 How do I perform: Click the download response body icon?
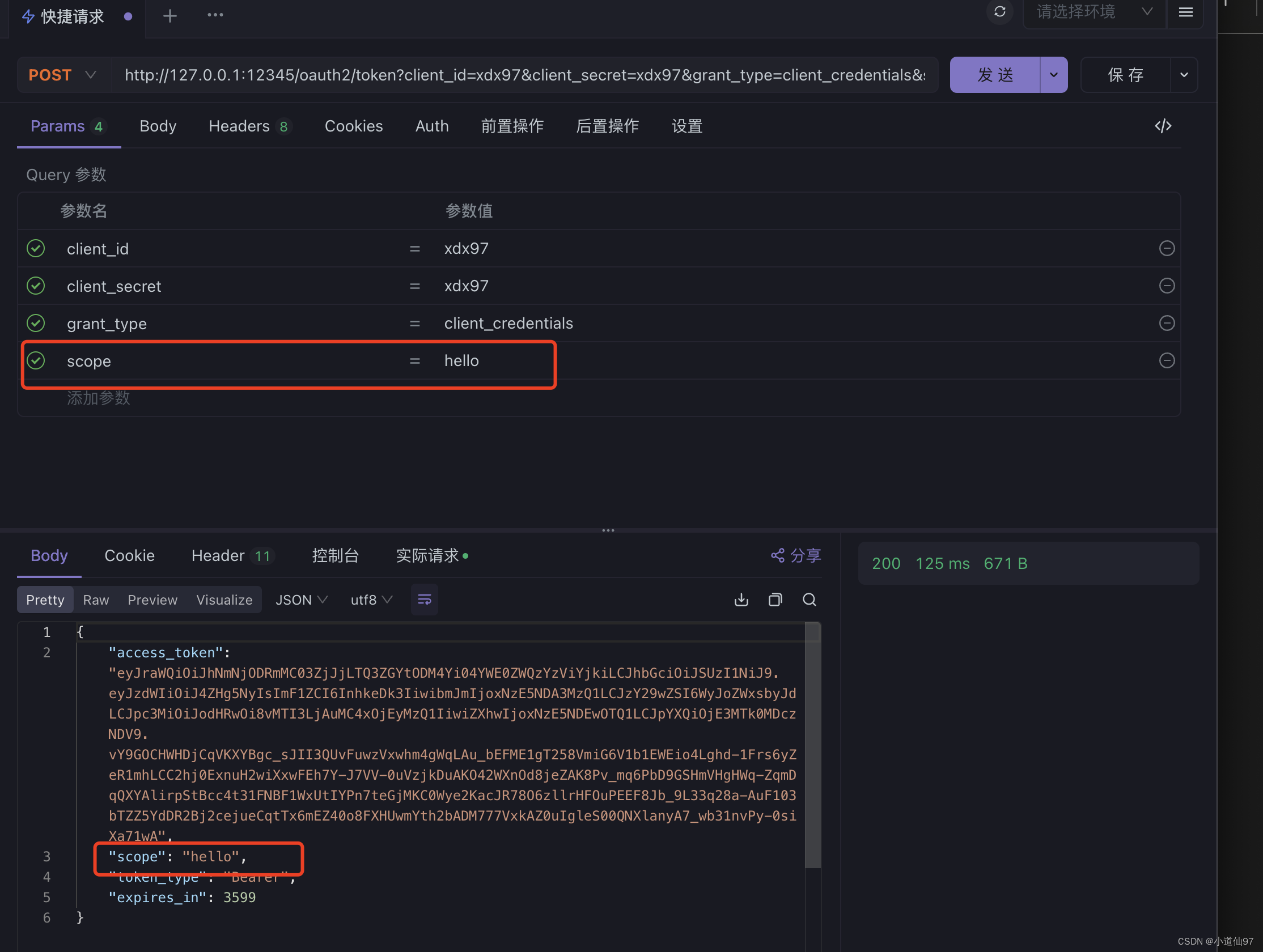pos(740,599)
